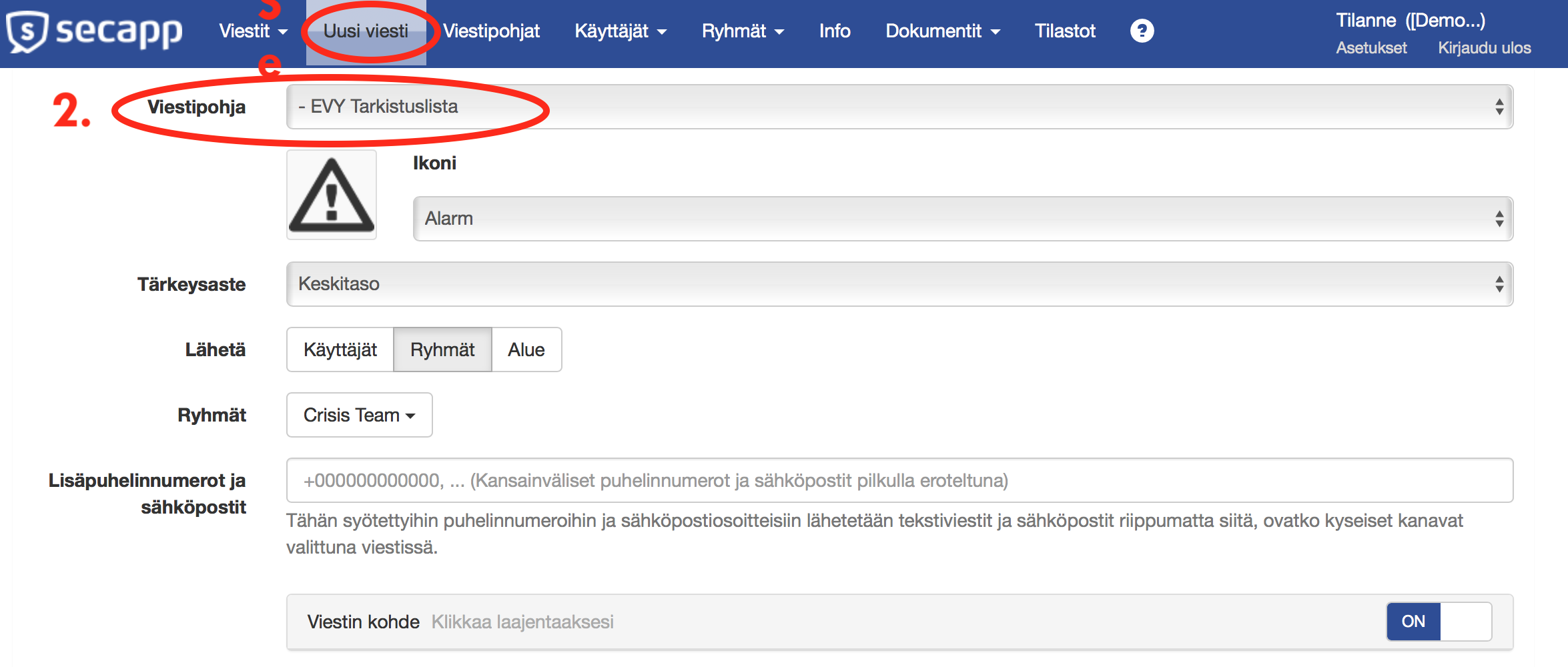Expand the Dokumentit navigation menu
The image size is (1568, 667).
coord(943,31)
